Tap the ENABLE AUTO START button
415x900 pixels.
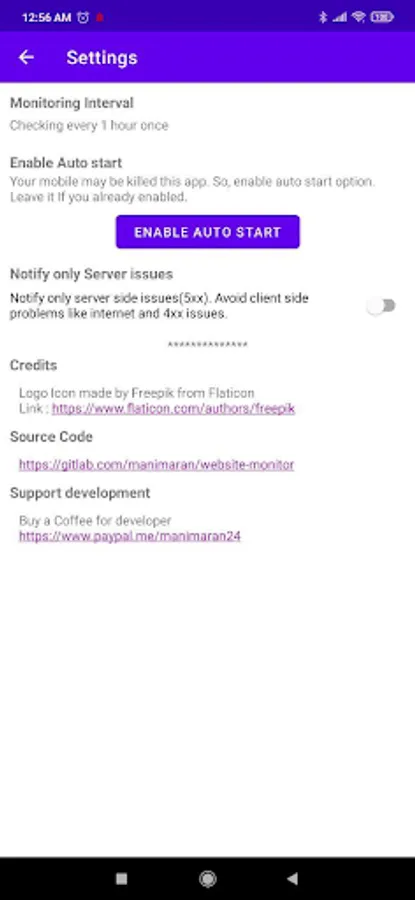(207, 232)
